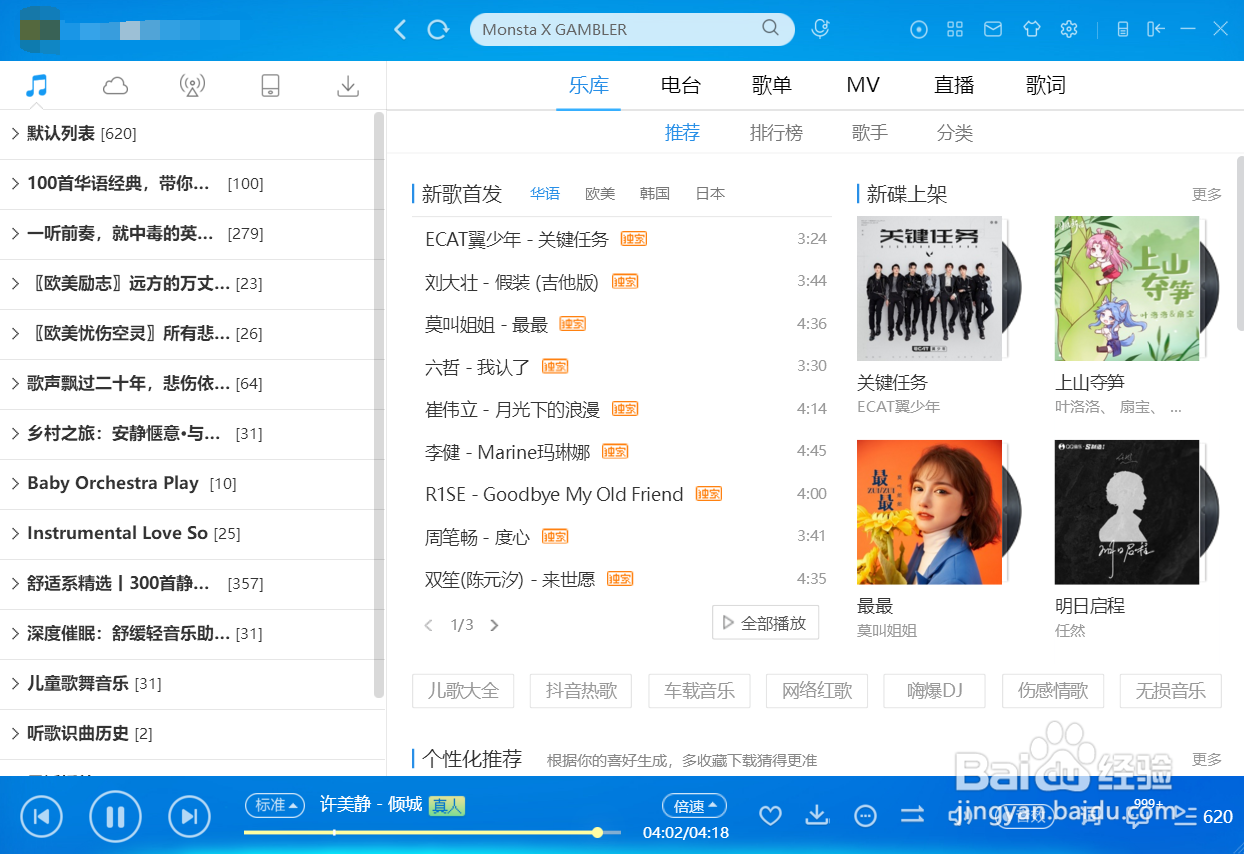Screen dimensions: 1244x854
Task: Open the mobile device sidebar tab
Action: [x=270, y=86]
